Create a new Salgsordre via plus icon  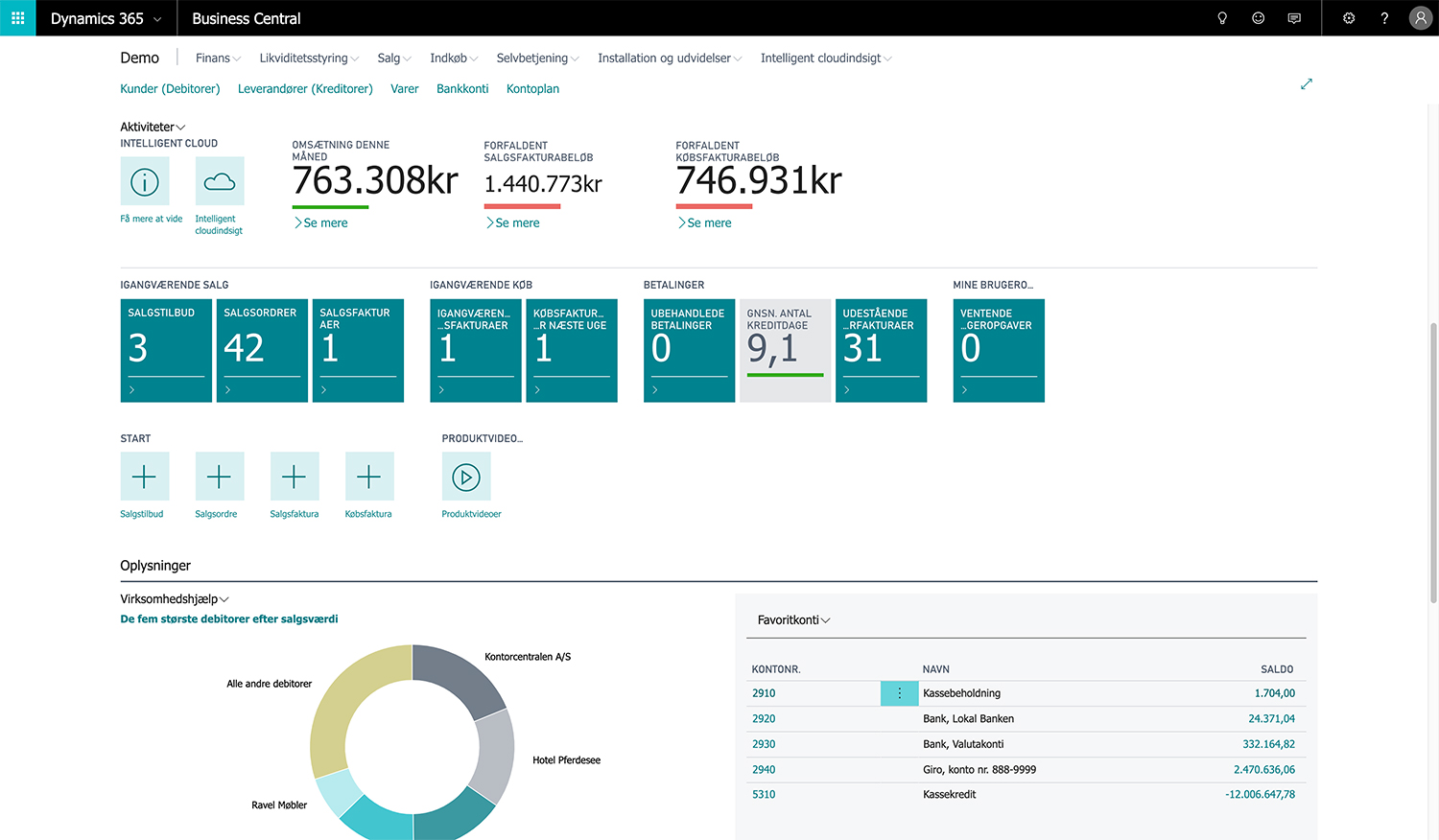[x=220, y=477]
